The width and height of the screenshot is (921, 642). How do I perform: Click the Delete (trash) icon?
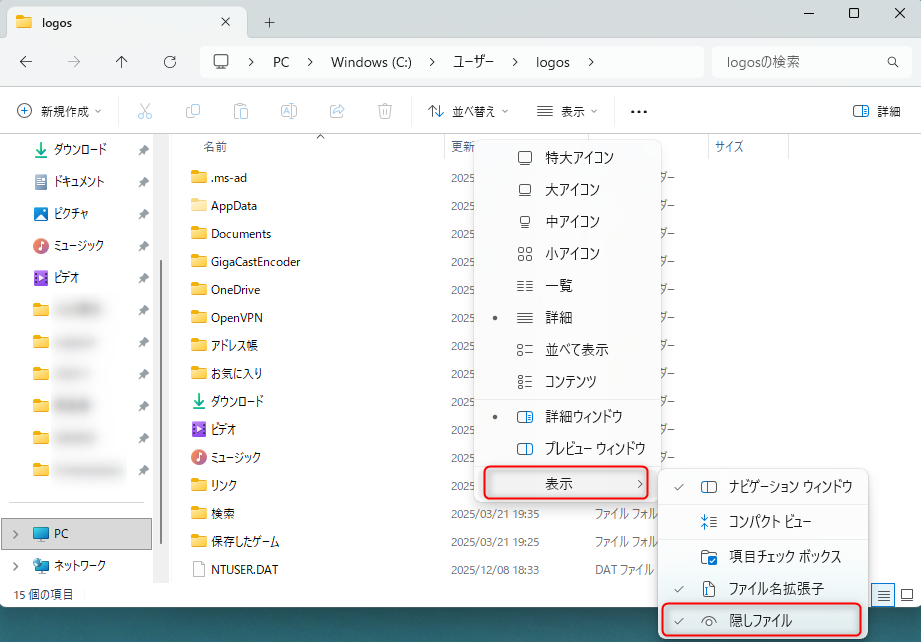[385, 111]
